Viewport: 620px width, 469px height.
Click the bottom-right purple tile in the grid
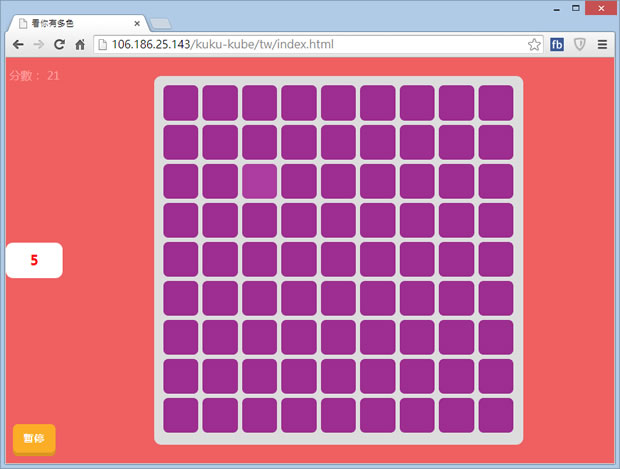pyautogui.click(x=495, y=416)
